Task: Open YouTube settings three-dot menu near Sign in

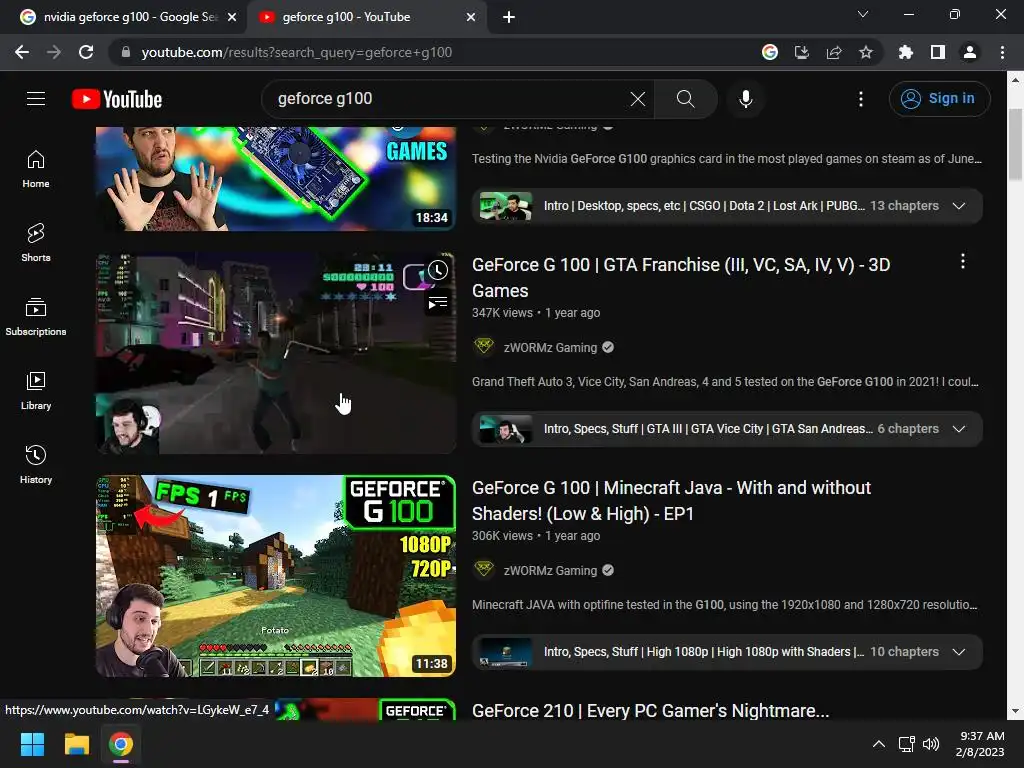Action: coord(861,99)
